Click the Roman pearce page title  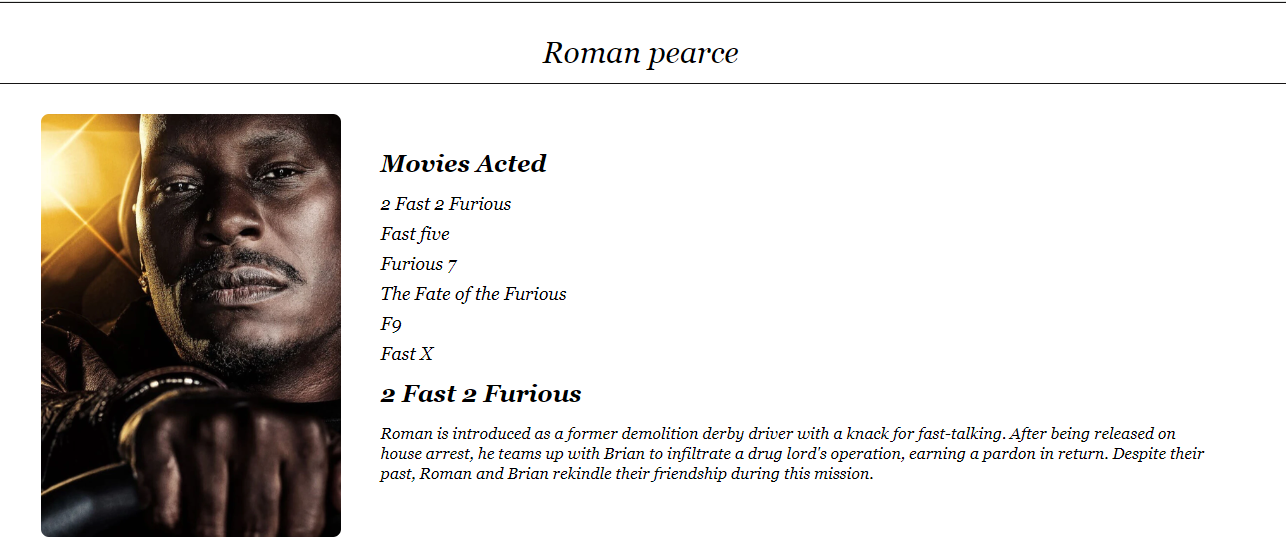pos(640,53)
